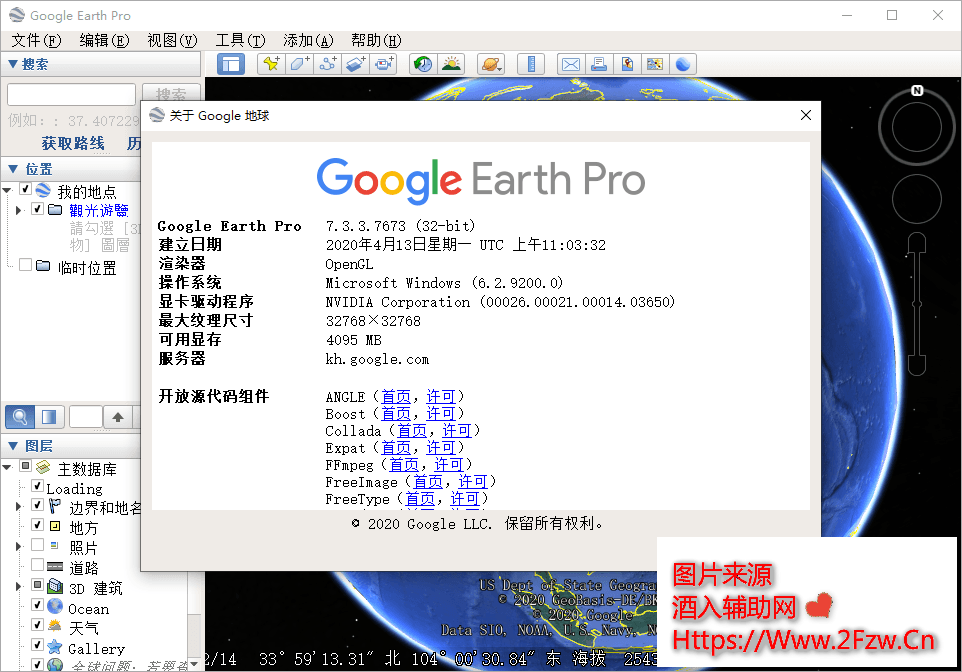
Task: Uncheck the 觀光游覽 folder checkbox
Action: click(37, 209)
